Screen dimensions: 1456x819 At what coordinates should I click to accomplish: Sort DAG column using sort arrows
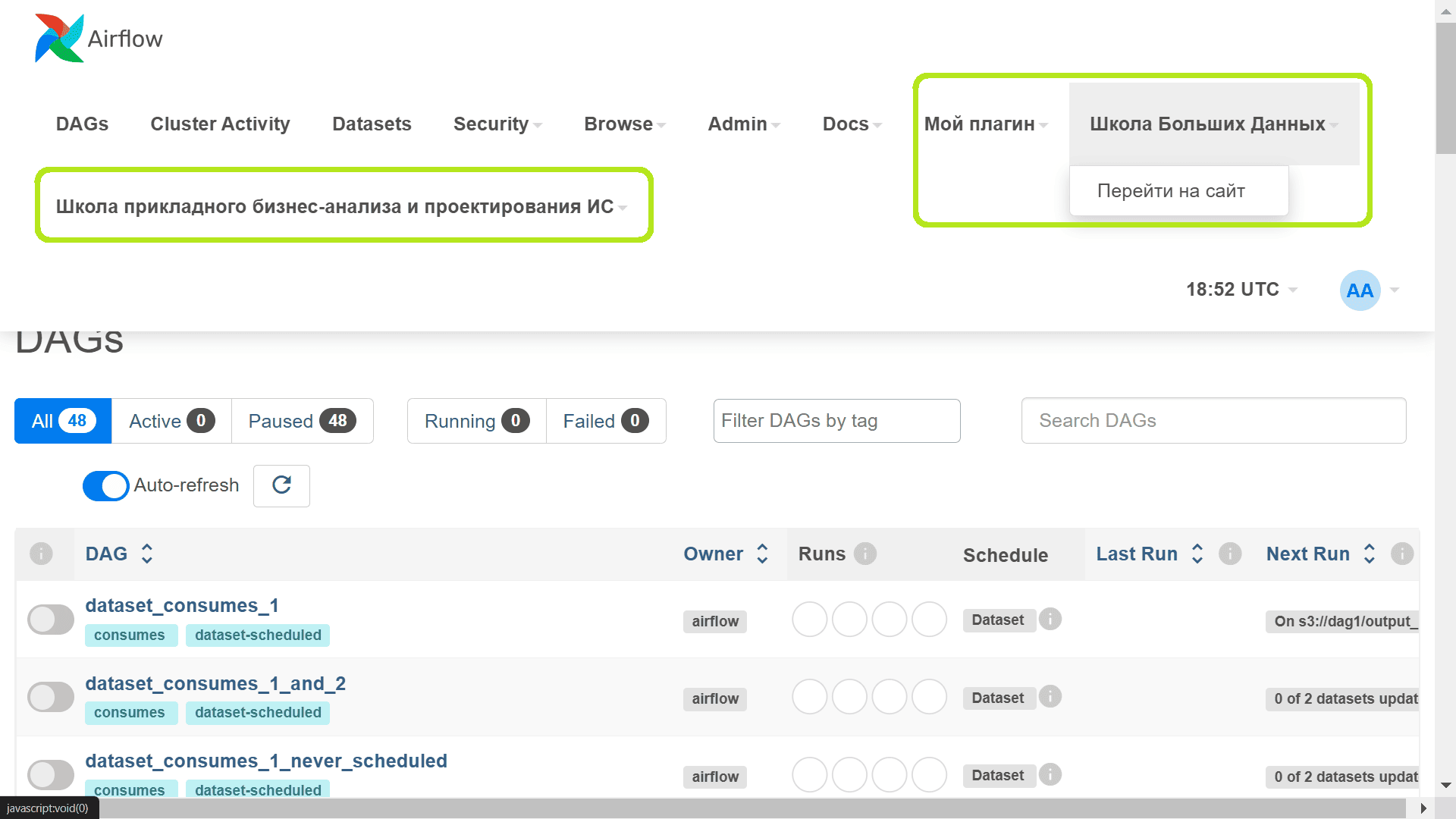(147, 554)
